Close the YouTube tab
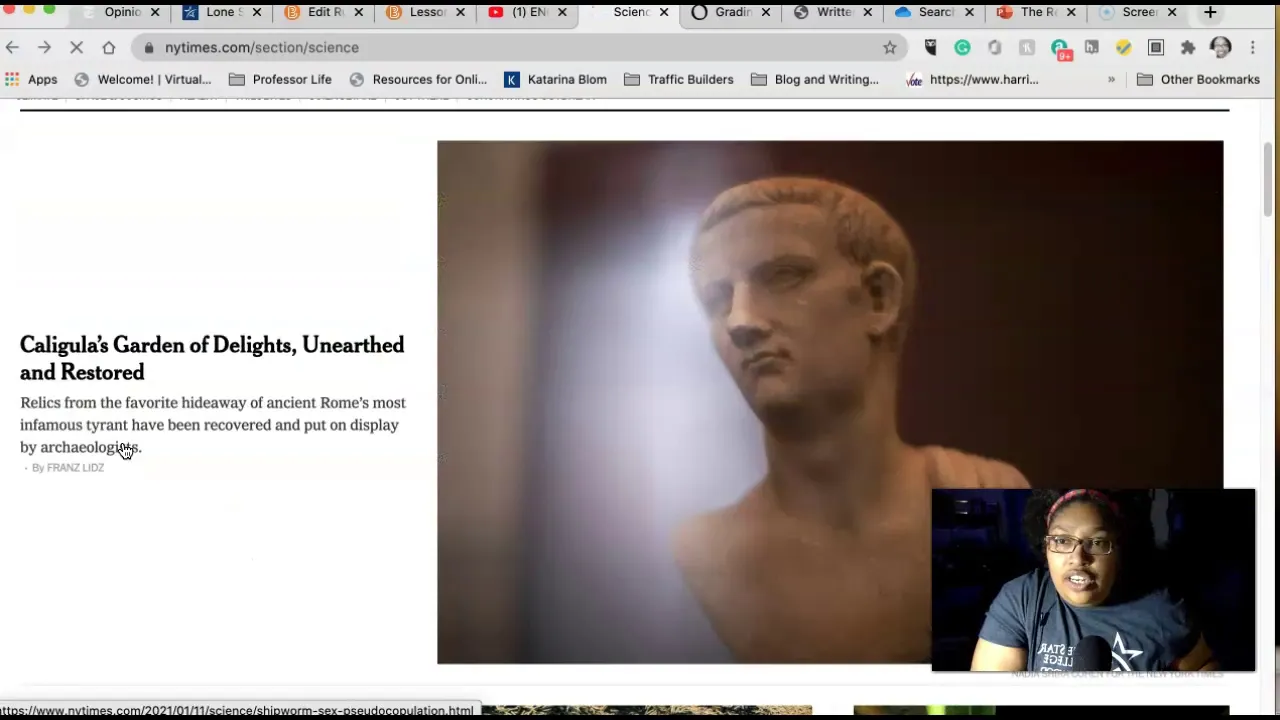Screen dimensions: 1280x720 [x=562, y=12]
